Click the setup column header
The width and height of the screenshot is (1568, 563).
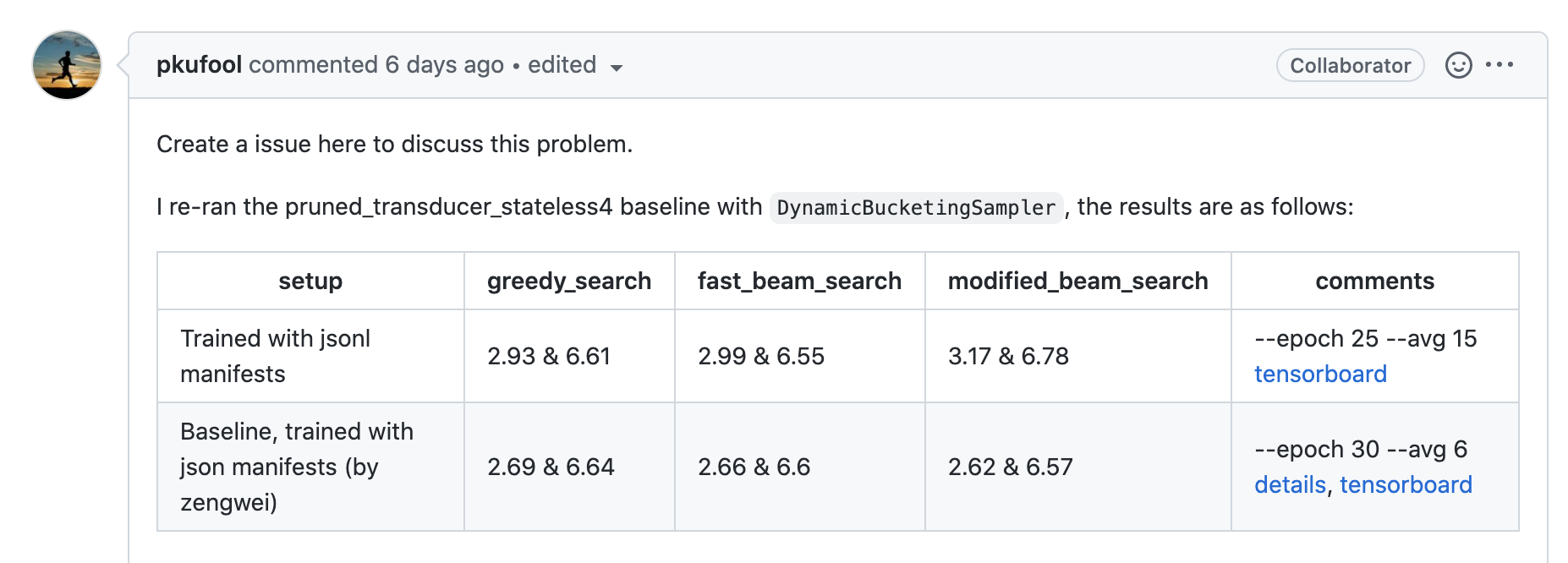point(310,281)
